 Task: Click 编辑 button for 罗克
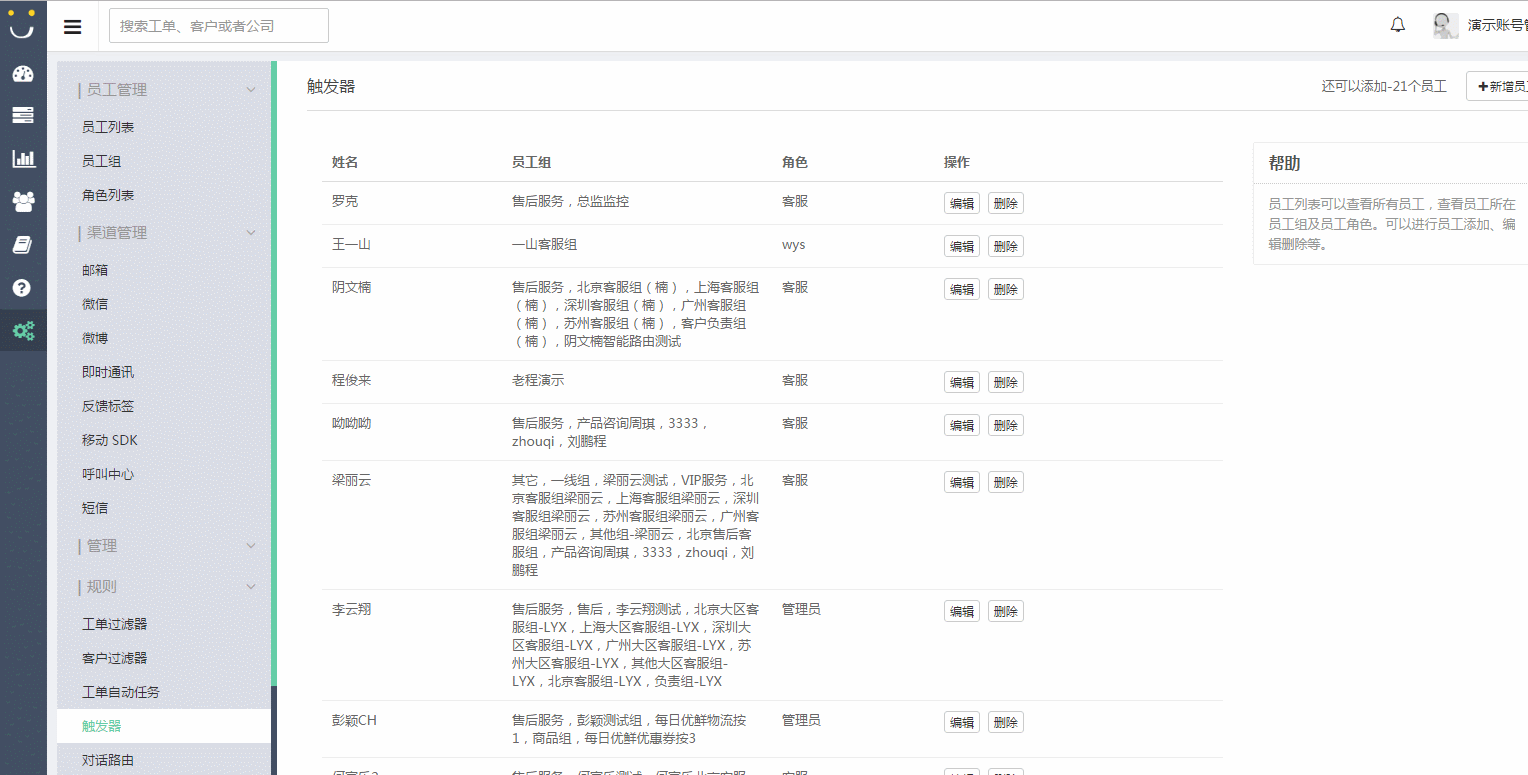click(x=961, y=203)
